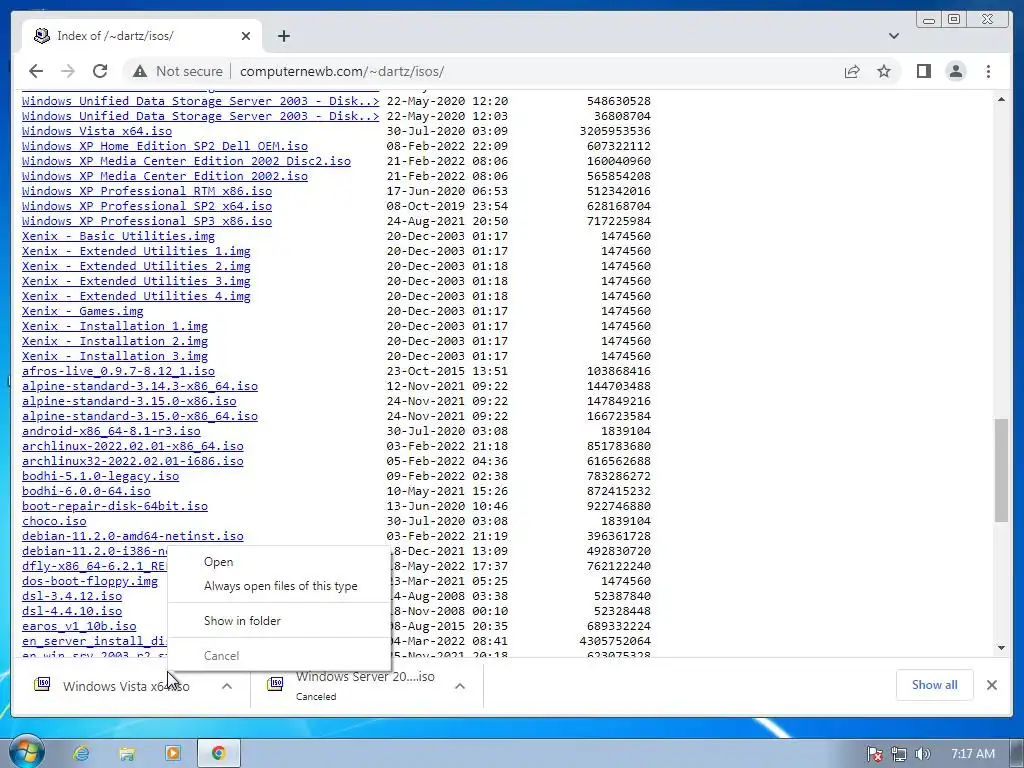1024x768 pixels.
Task: Click the Not secure warning icon
Action: [x=140, y=71]
